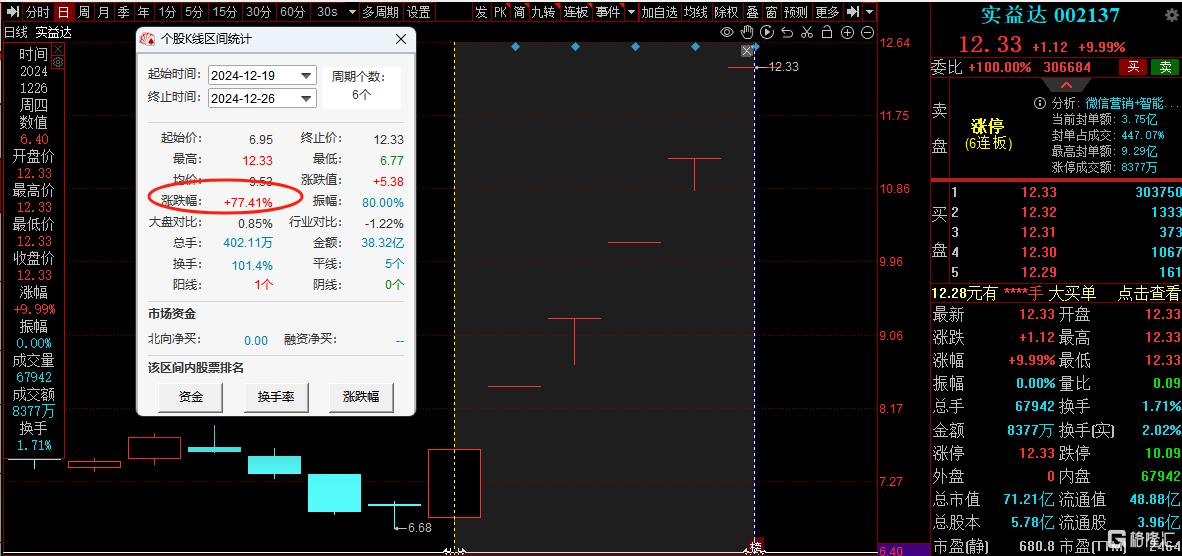Switch to 5分 minute chart
The height and width of the screenshot is (556, 1182).
[x=194, y=12]
